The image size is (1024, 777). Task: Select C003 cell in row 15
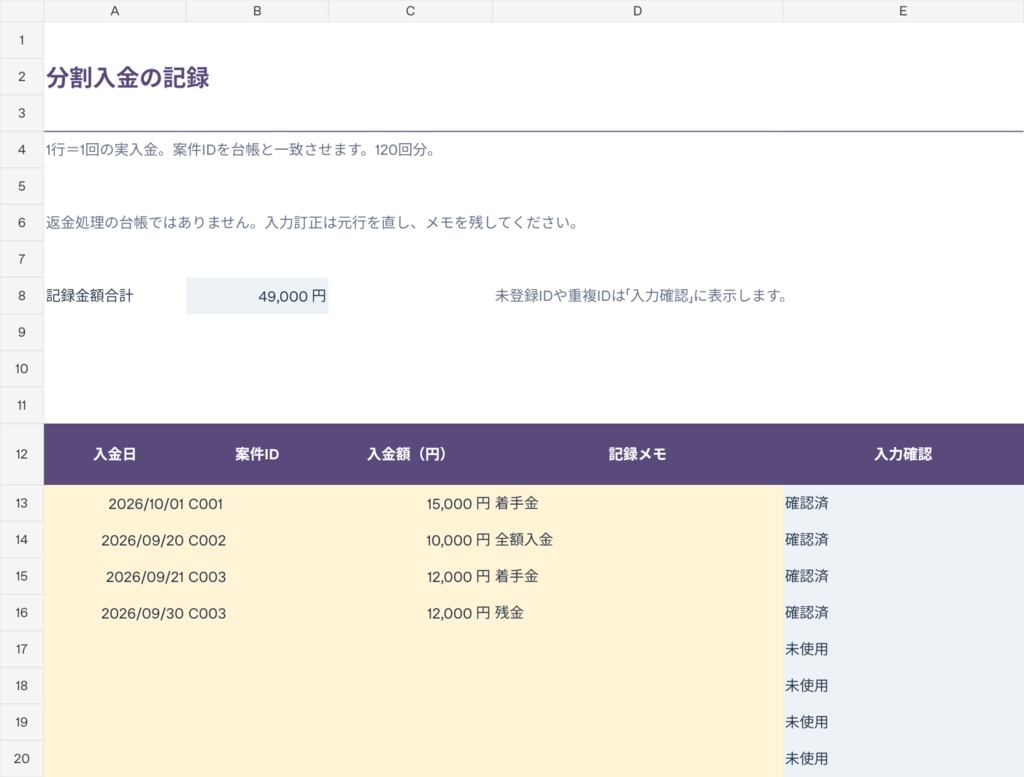(x=257, y=577)
